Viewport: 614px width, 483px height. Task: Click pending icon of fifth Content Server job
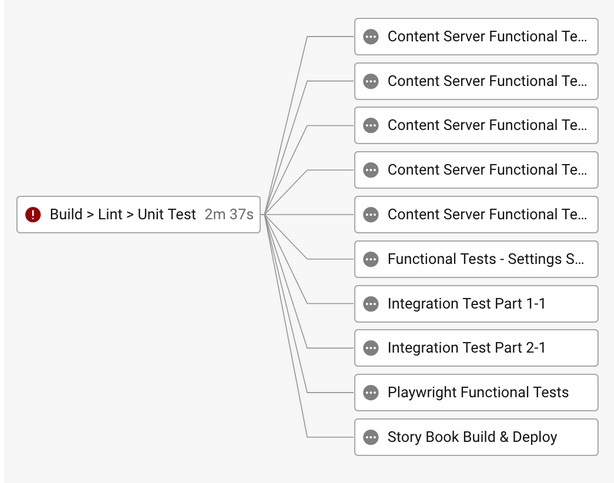371,215
